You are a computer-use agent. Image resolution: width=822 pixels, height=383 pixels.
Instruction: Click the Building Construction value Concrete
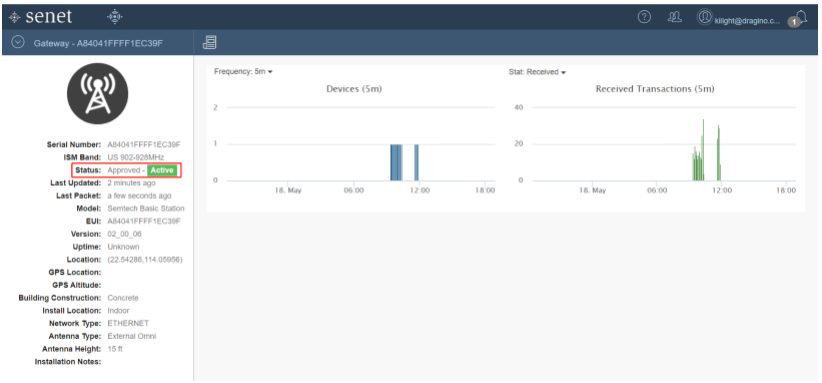tap(123, 298)
